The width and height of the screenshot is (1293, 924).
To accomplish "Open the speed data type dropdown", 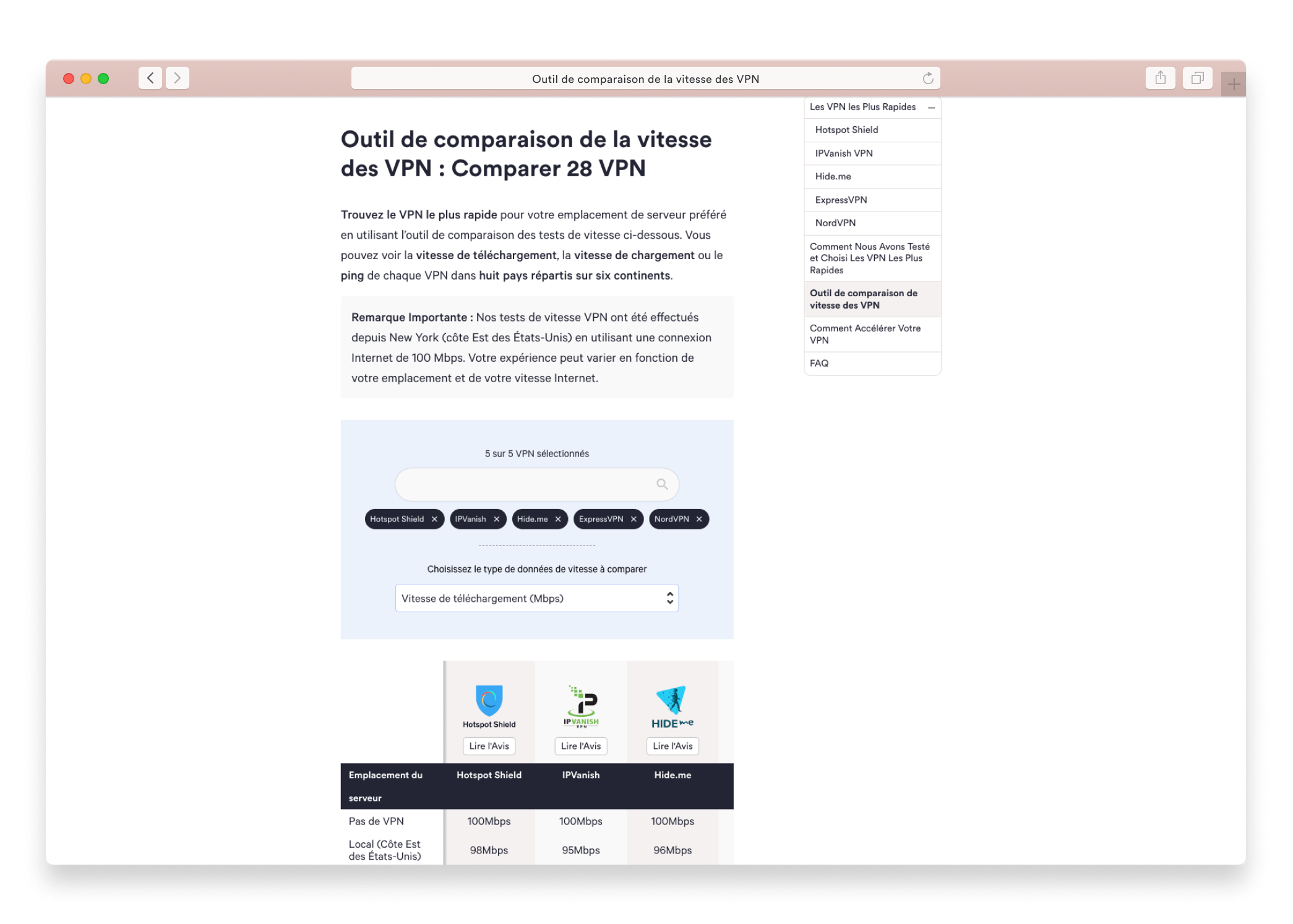I will [537, 598].
